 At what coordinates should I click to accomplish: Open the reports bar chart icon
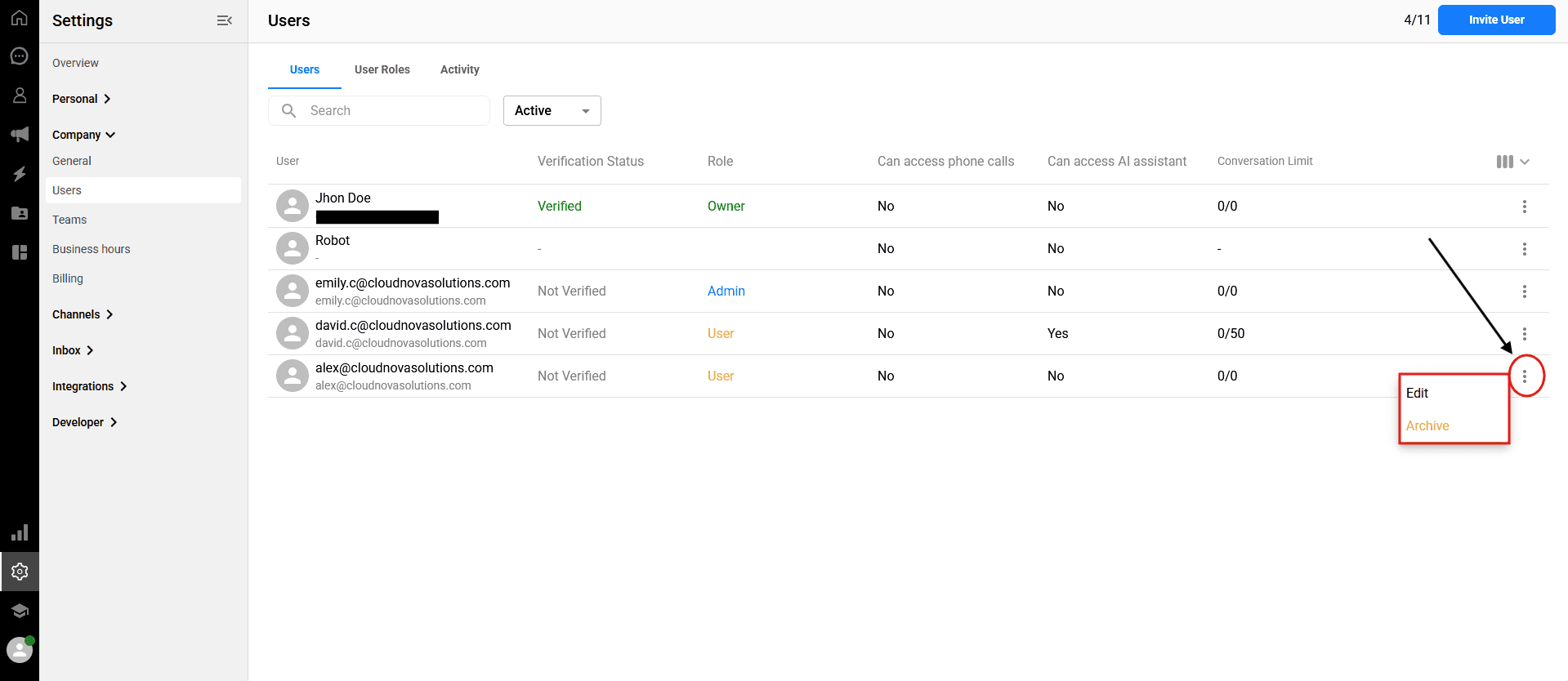tap(20, 533)
